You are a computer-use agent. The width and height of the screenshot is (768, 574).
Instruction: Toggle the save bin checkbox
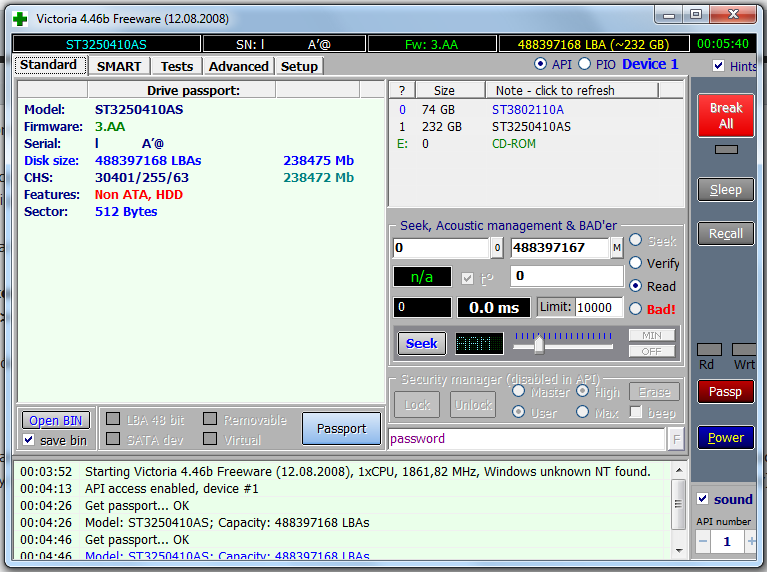[x=29, y=440]
